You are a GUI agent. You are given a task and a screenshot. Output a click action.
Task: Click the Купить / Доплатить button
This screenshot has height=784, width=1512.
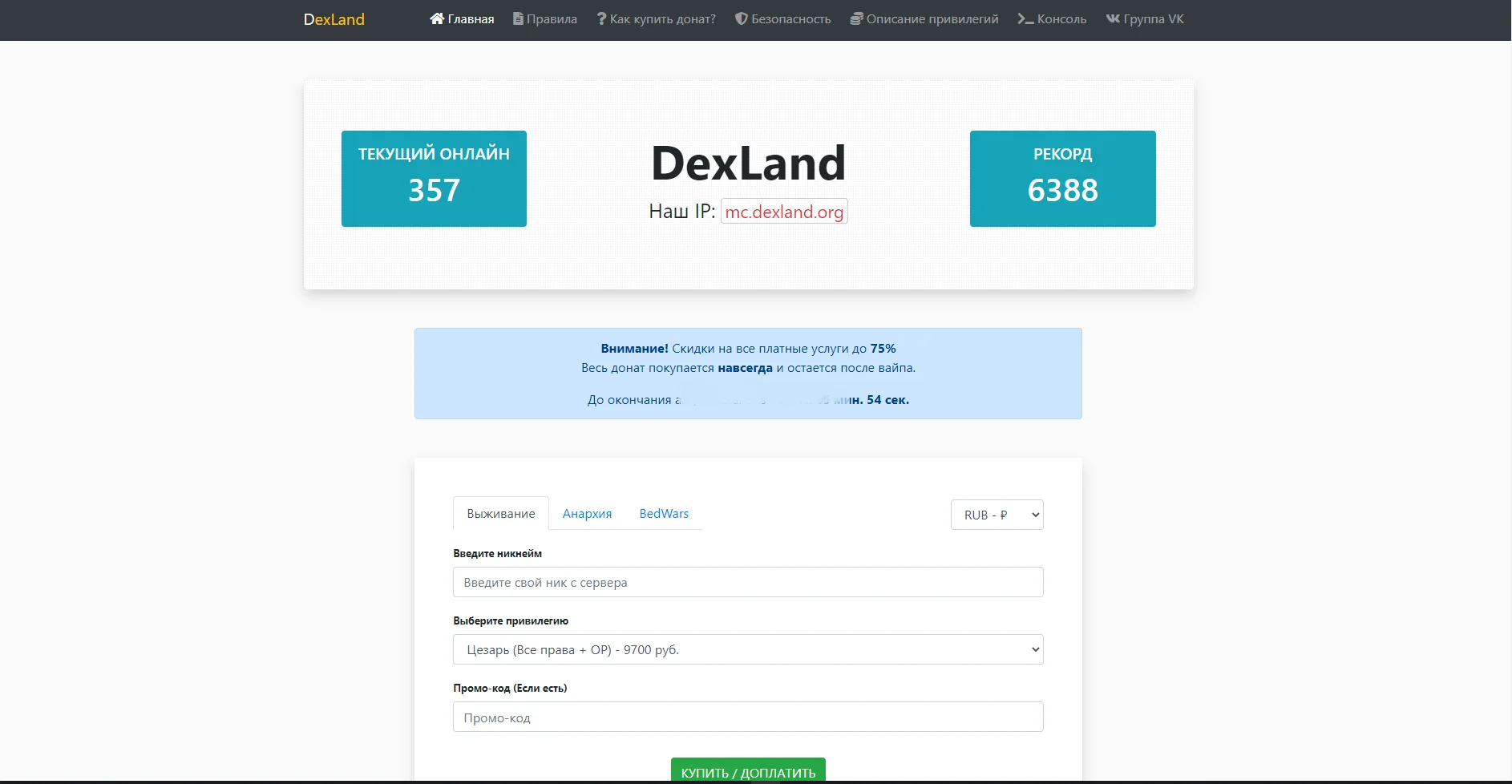tap(748, 771)
